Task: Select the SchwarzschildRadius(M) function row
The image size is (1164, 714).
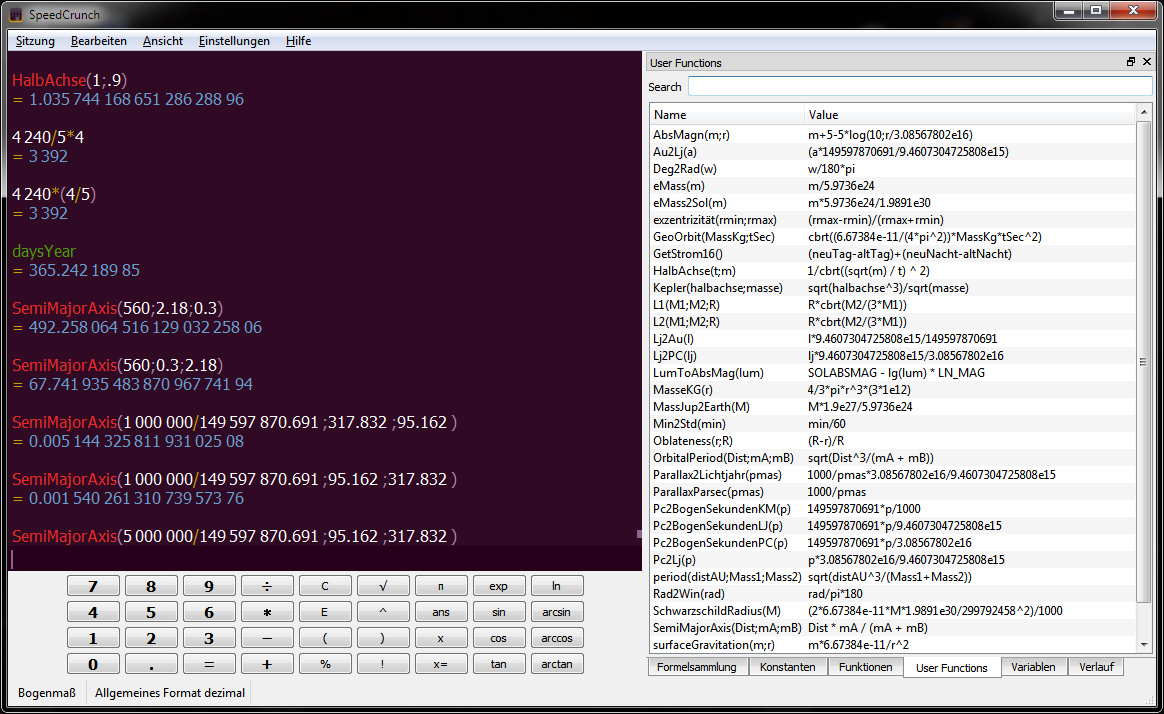Action: tap(716, 610)
